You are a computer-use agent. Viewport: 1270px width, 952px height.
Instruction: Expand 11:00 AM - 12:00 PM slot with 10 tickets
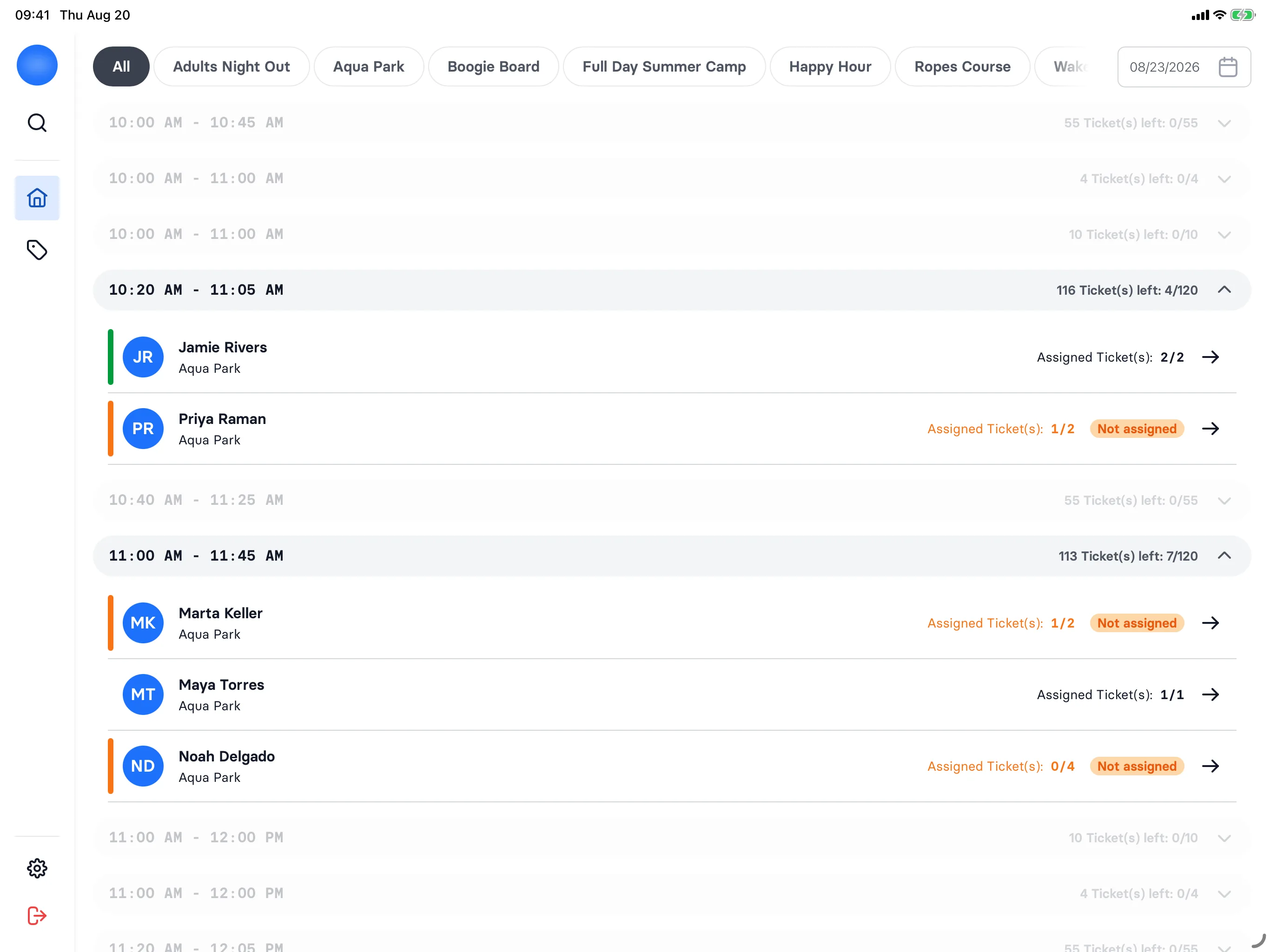[672, 838]
